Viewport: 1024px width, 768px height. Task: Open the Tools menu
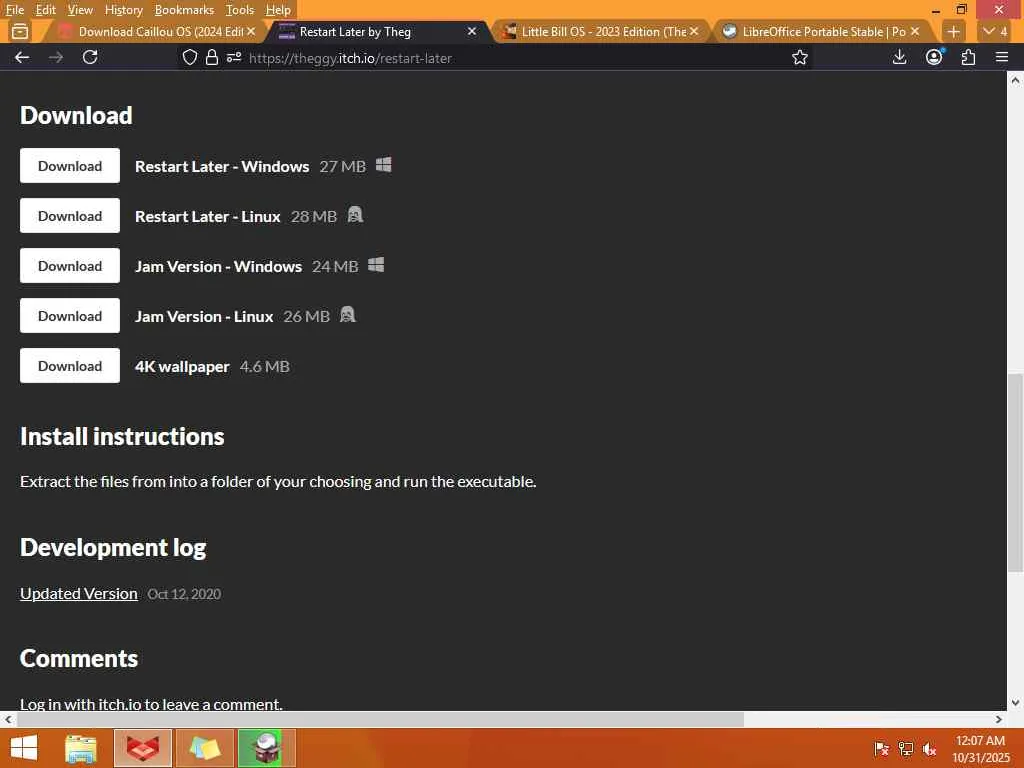coord(239,10)
